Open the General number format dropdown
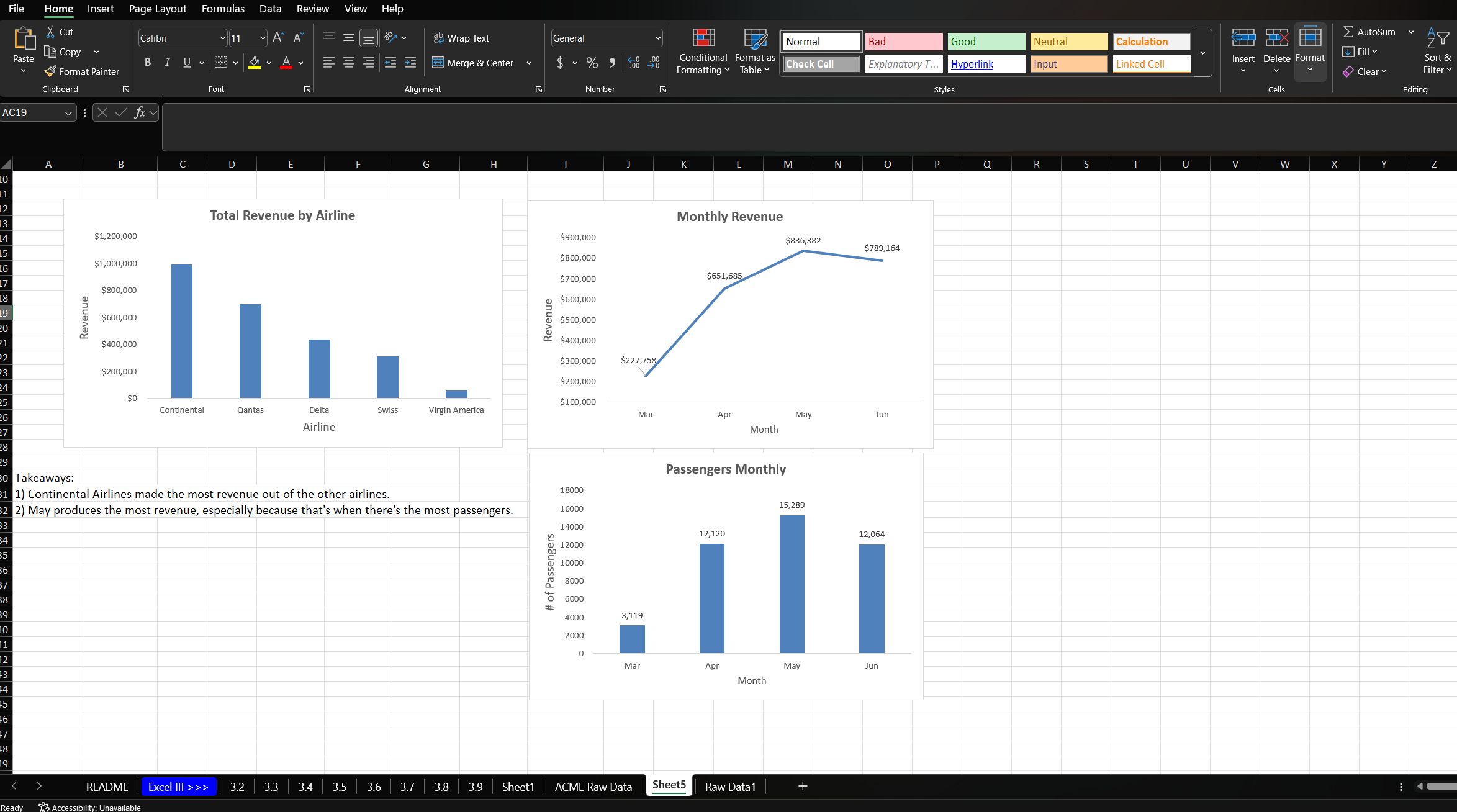 tap(658, 38)
